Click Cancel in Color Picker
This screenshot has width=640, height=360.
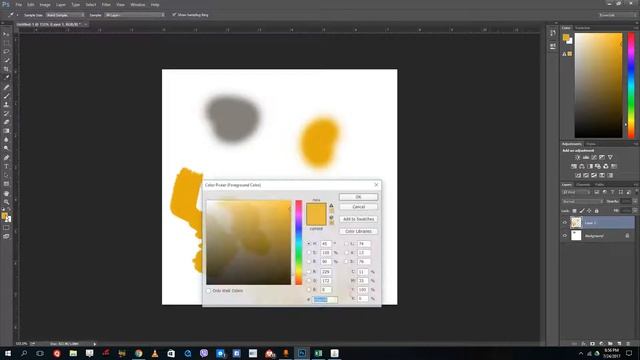pos(358,207)
